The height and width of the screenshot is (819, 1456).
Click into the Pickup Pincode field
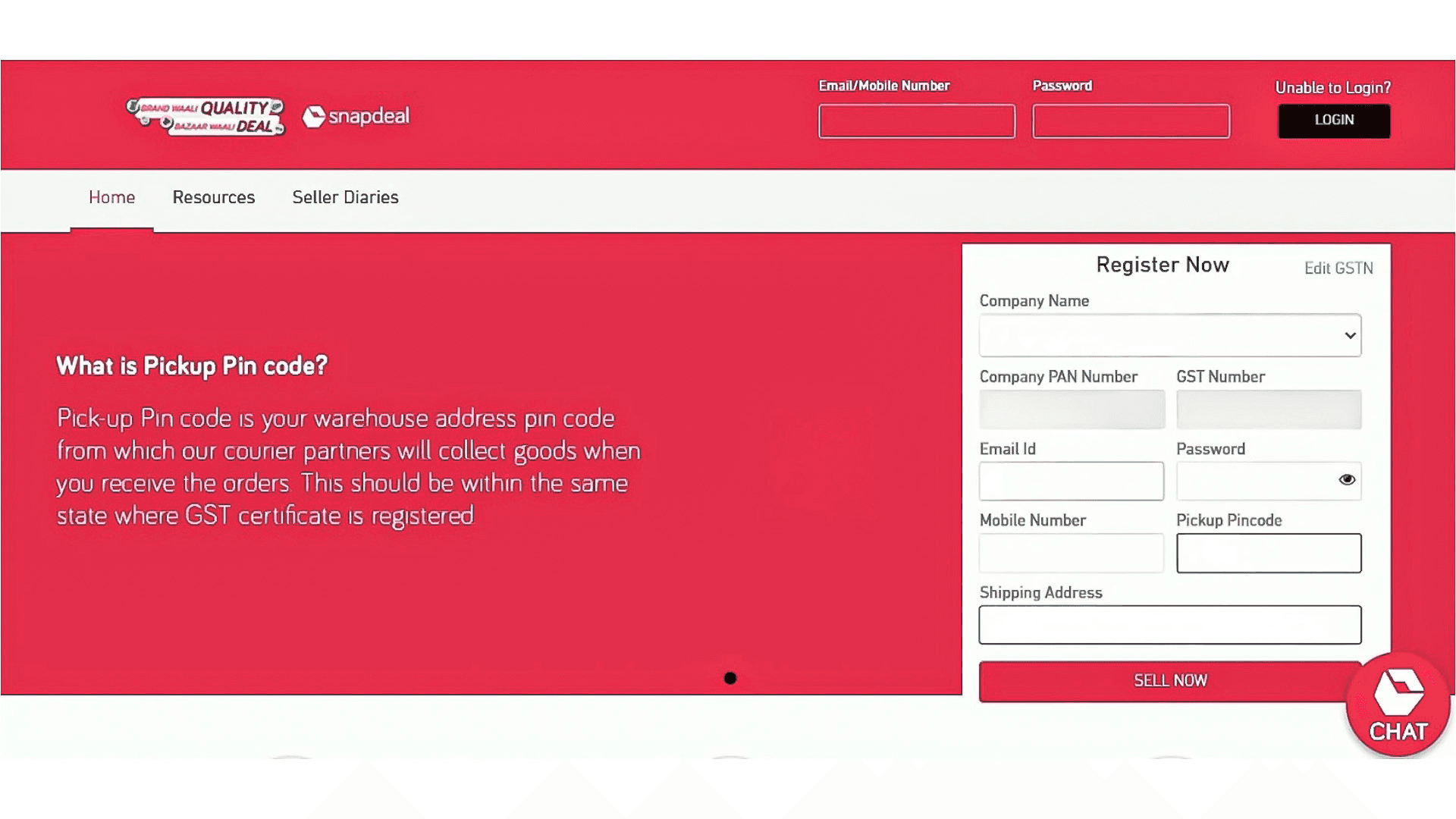point(1268,553)
